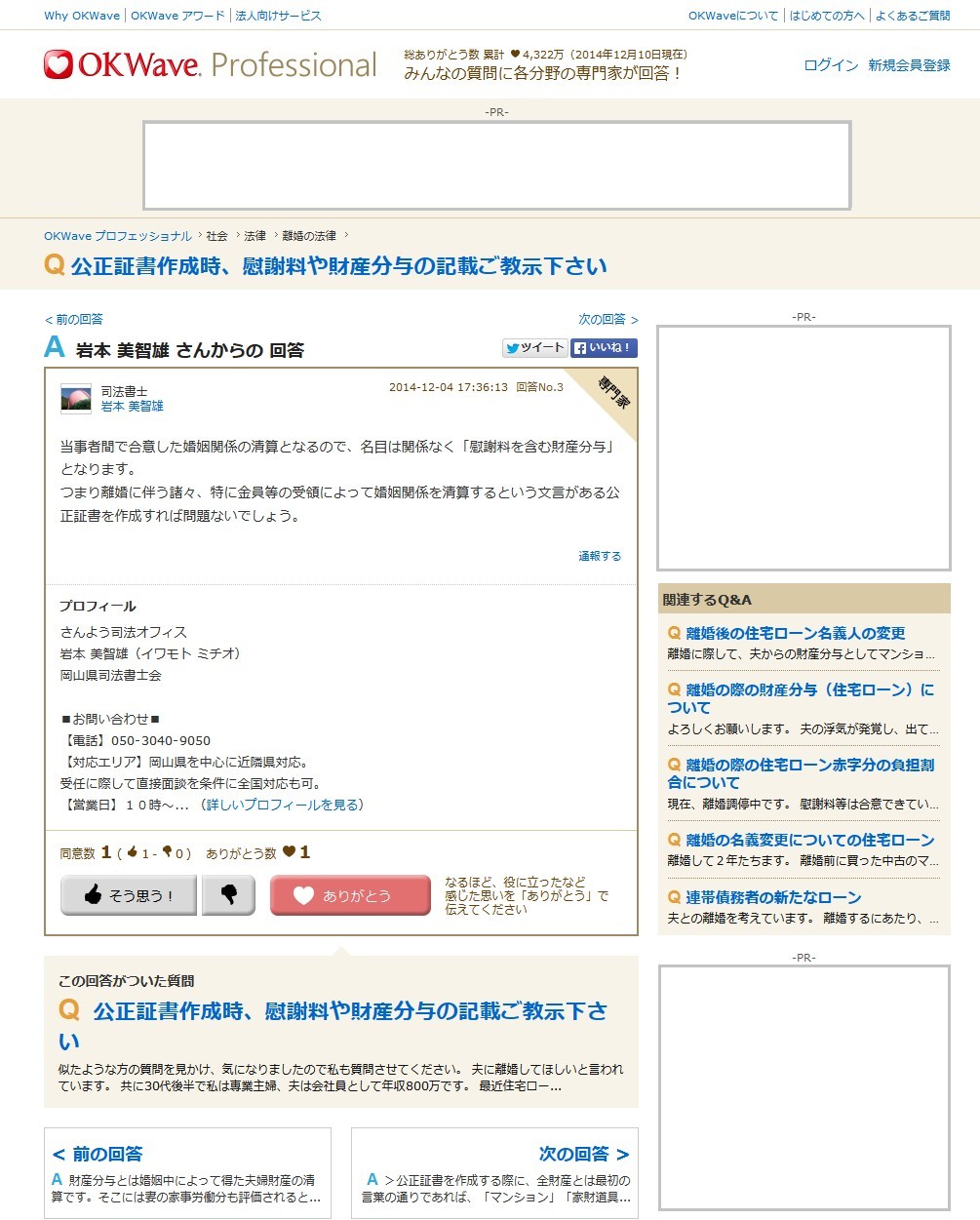Open the OKWave プロフェッショナル breadcrumb
The width and height of the screenshot is (980, 1220).
(x=118, y=236)
